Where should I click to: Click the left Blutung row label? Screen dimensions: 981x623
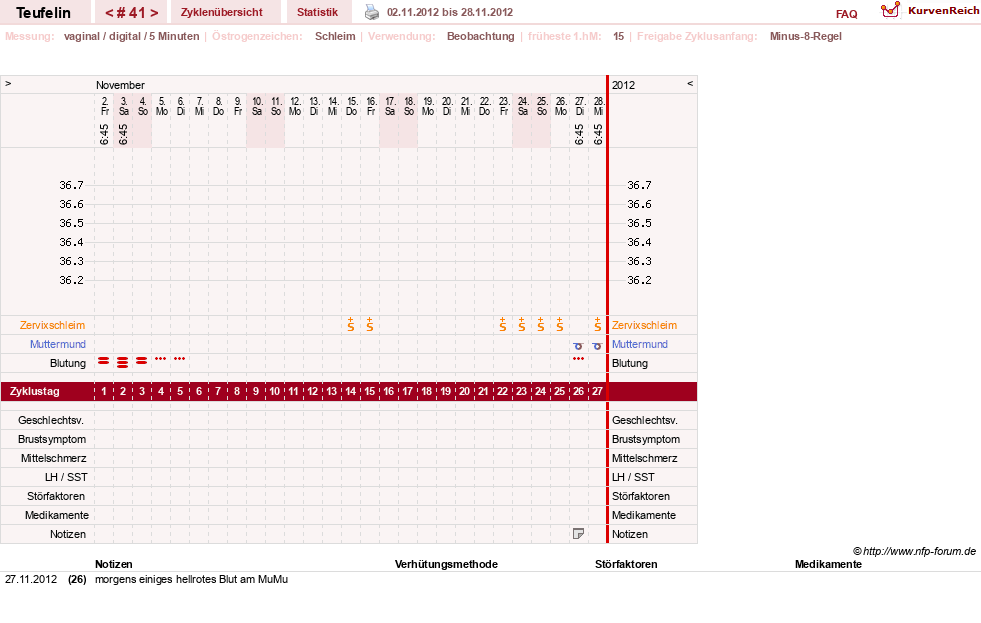coord(68,363)
